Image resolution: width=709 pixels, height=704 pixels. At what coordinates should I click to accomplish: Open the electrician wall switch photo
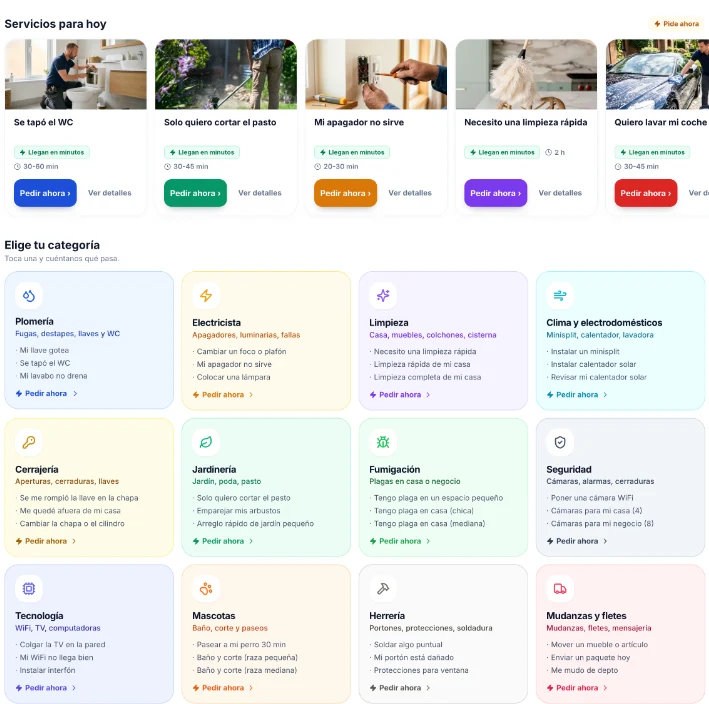pyautogui.click(x=376, y=74)
